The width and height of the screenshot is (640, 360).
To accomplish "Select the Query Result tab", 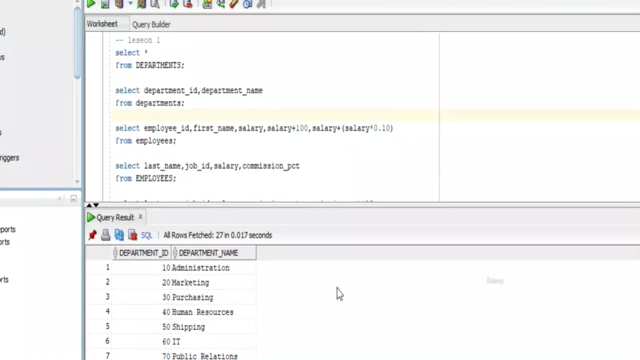I will click(x=115, y=218).
